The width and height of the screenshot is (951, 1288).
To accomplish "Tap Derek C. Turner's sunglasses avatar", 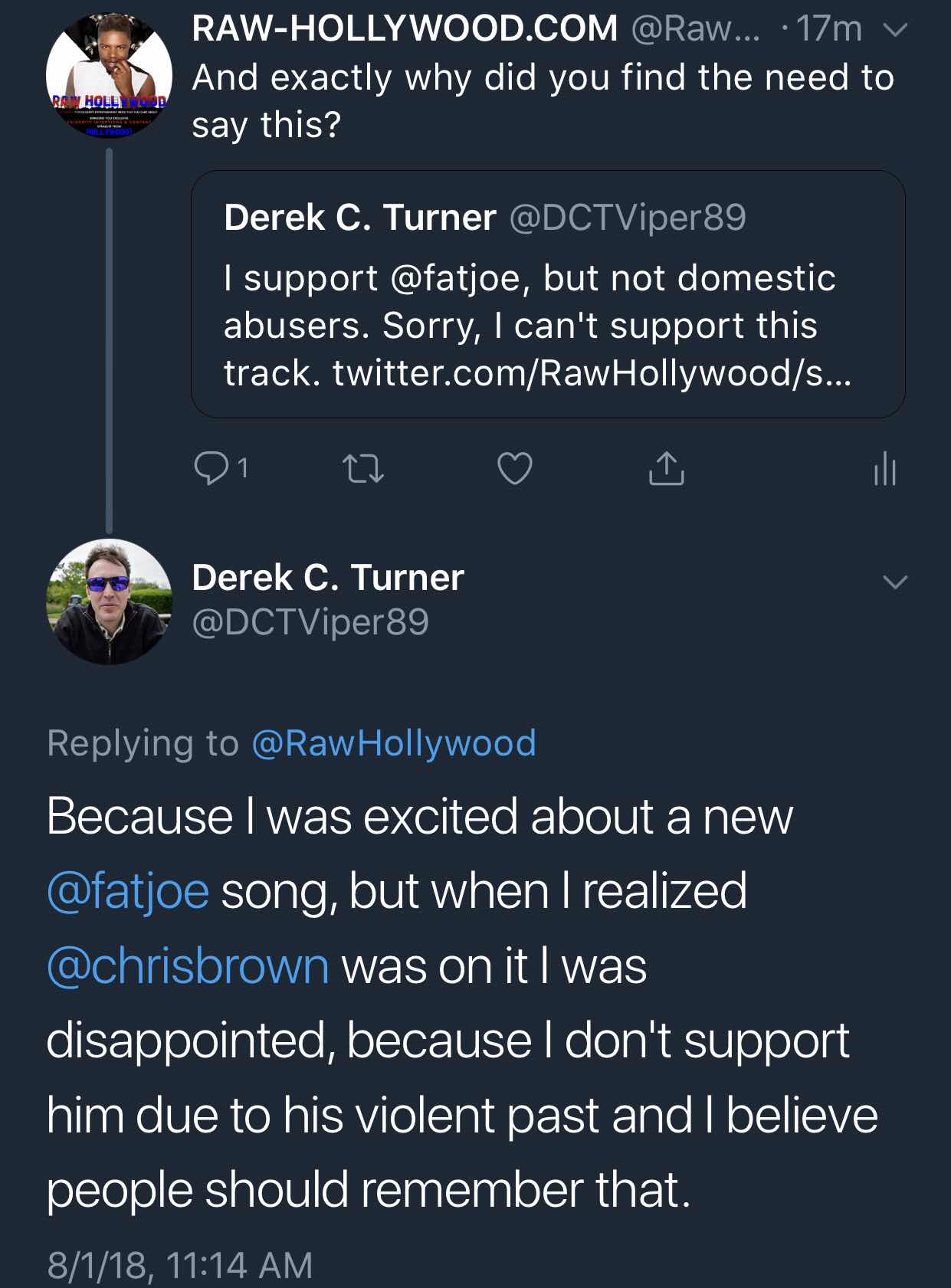I will 109,601.
